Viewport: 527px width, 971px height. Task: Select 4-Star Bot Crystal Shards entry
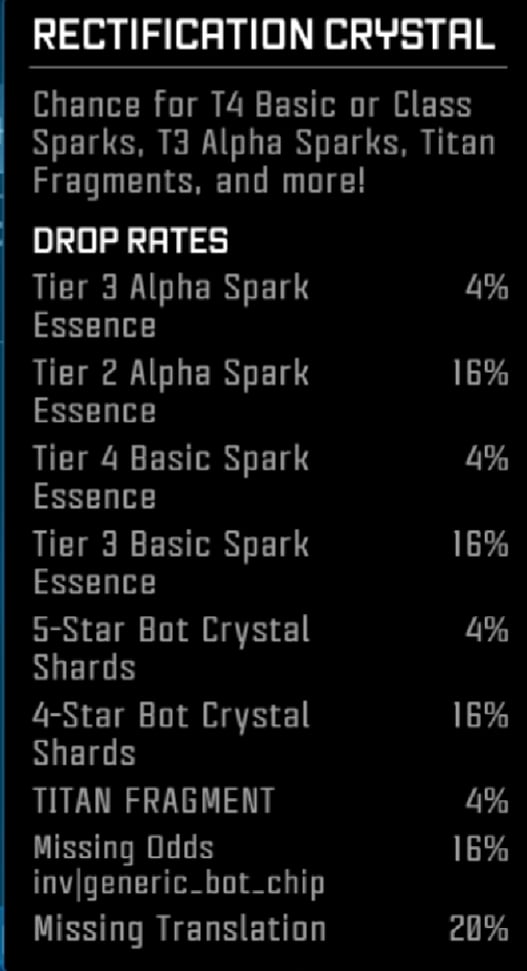point(271,734)
